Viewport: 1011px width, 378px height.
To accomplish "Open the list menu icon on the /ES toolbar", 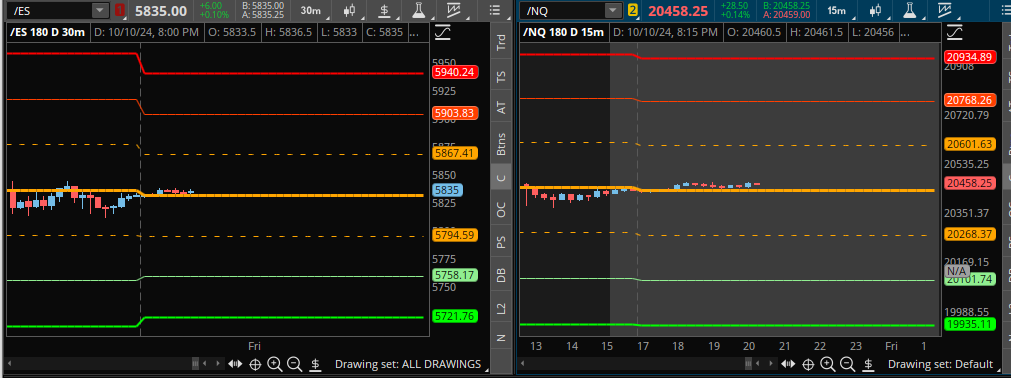I will 495,11.
